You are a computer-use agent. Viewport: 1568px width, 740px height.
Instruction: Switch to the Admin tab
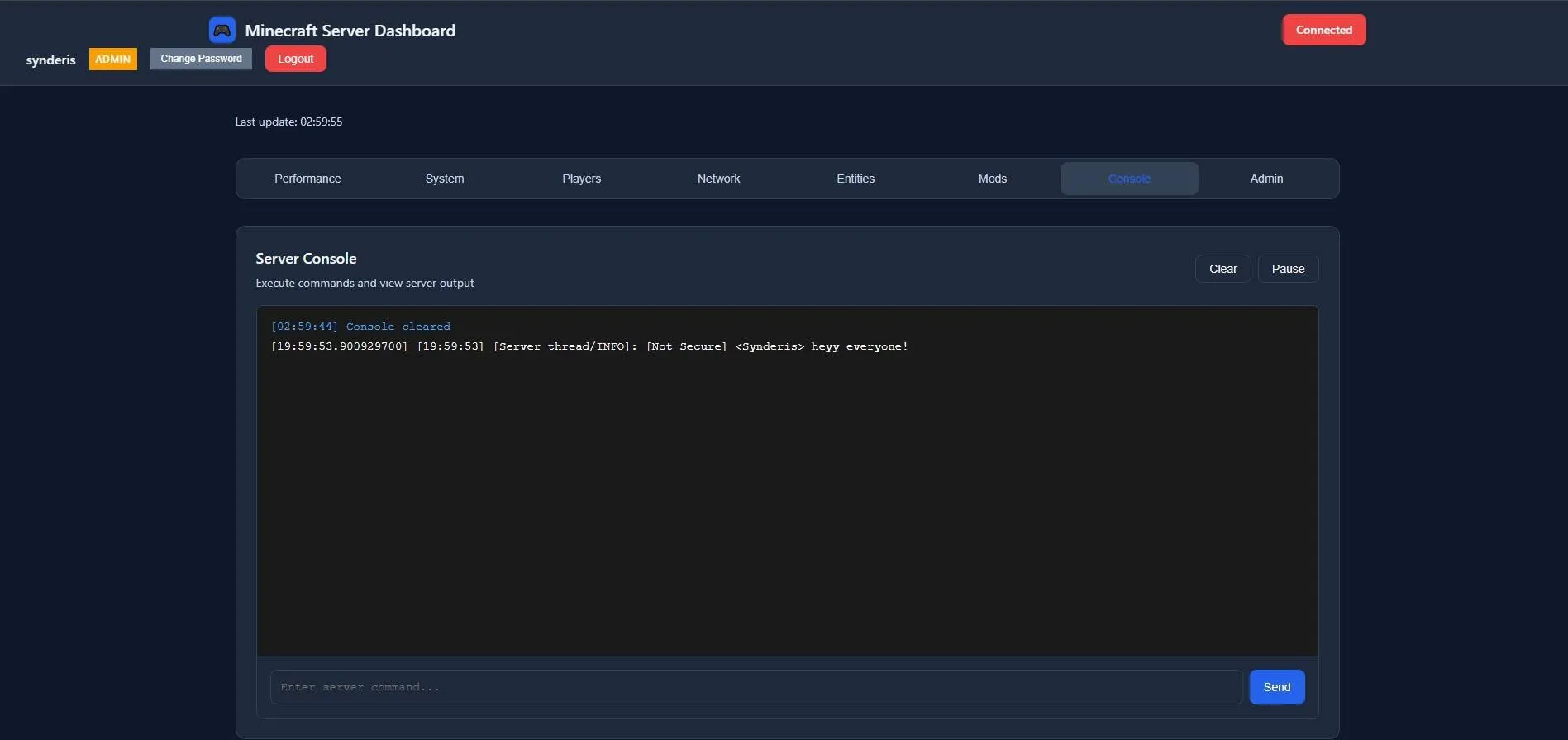point(1266,179)
